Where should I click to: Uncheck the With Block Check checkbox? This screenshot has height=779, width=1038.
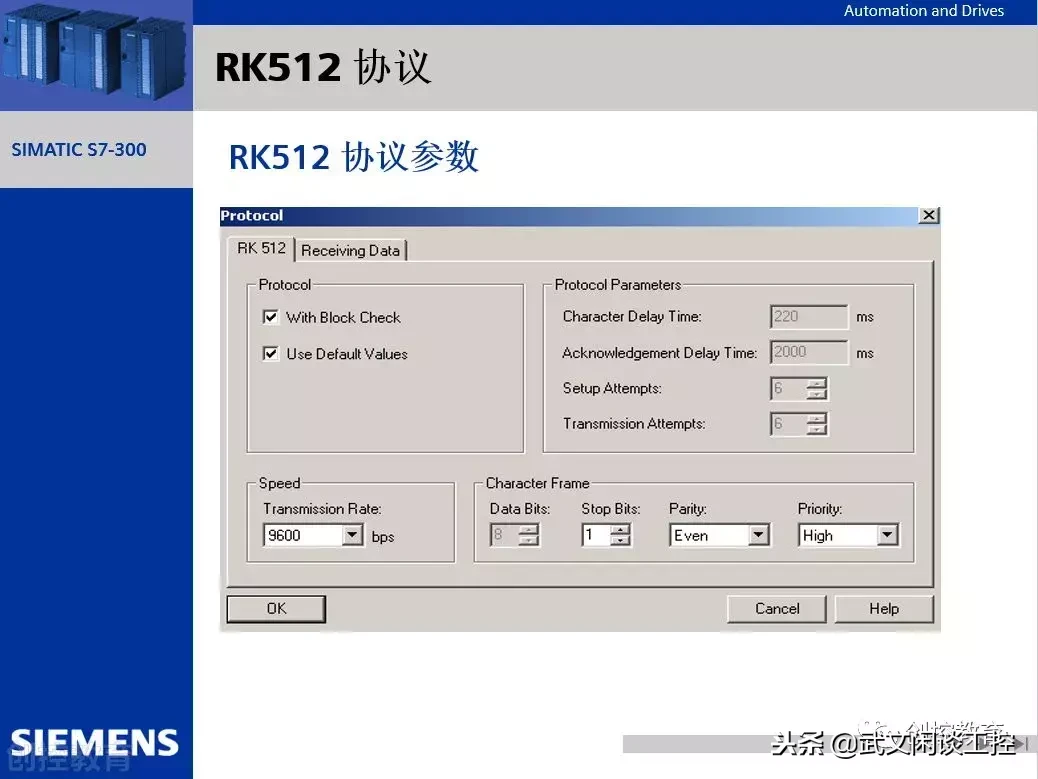(x=270, y=317)
